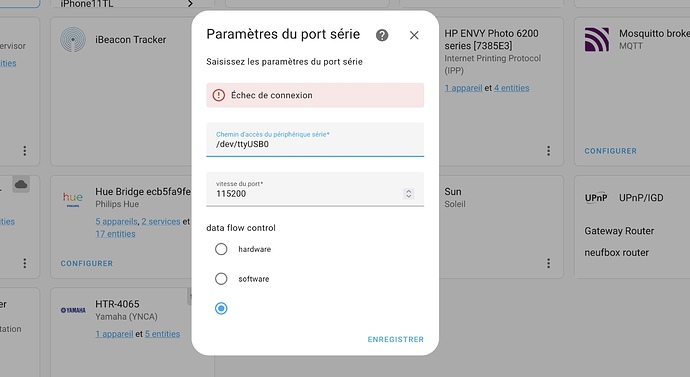Close the Paramètres du port série dialog

pos(414,35)
